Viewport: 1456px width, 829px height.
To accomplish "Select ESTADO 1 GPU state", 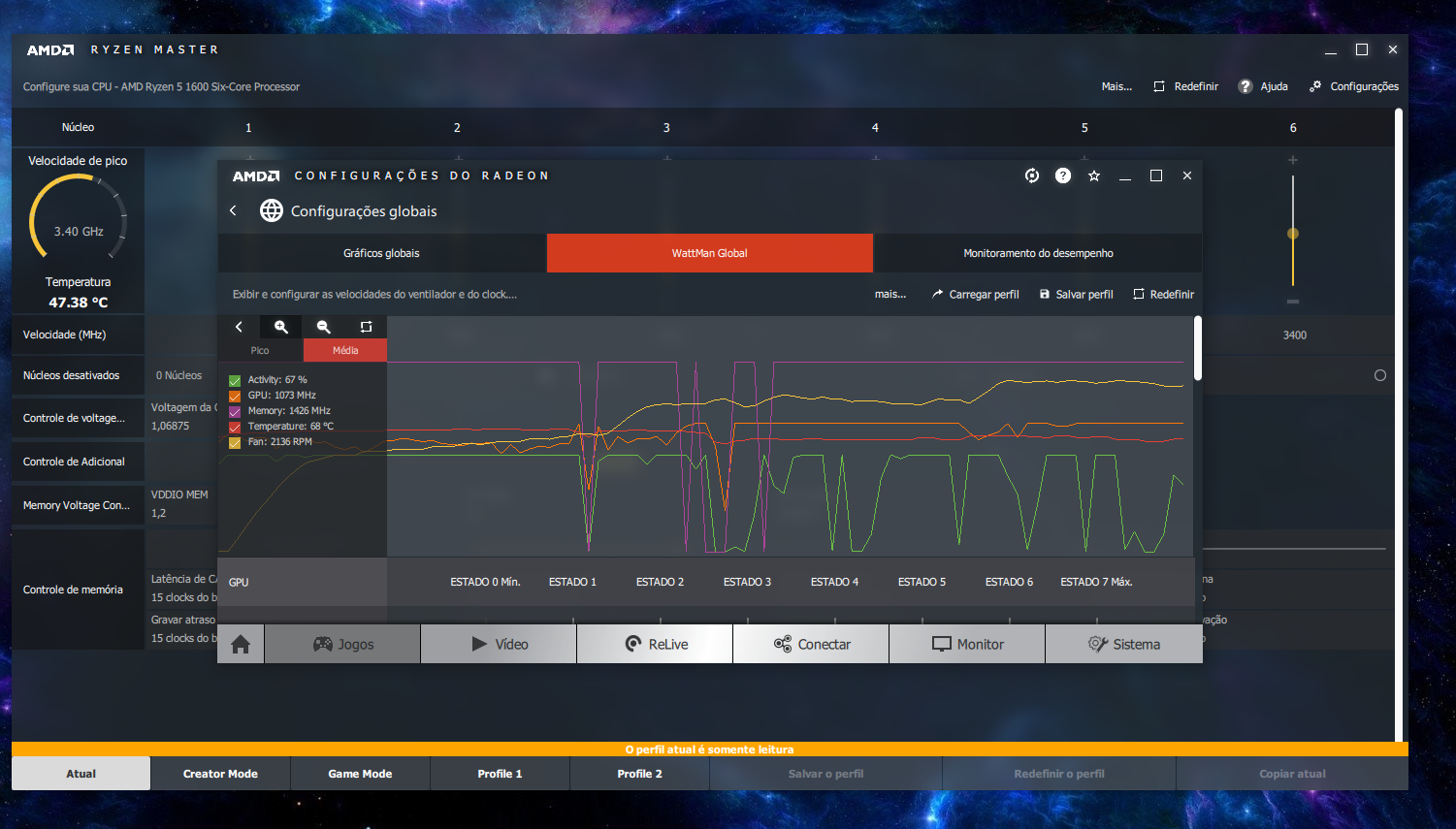I will pos(572,582).
